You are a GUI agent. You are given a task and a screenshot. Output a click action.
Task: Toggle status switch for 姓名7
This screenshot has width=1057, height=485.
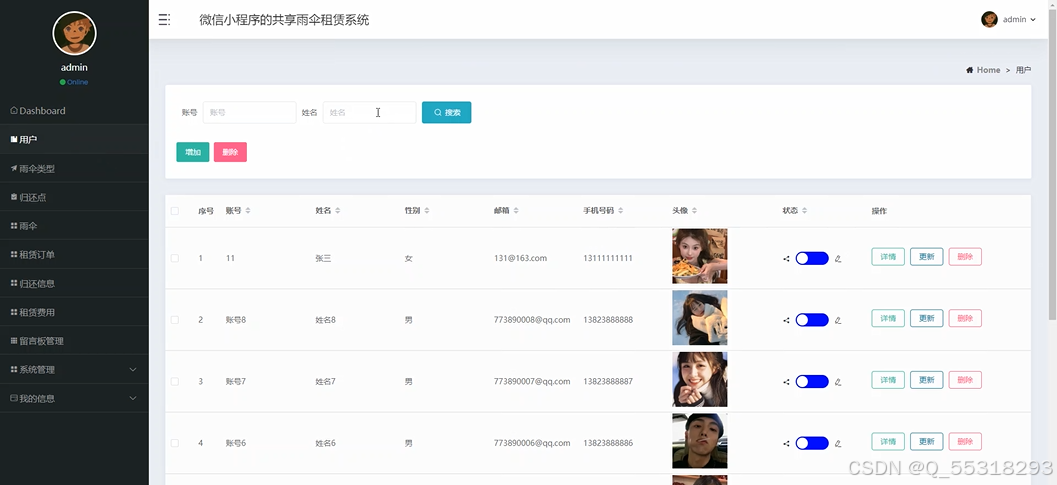click(x=812, y=382)
